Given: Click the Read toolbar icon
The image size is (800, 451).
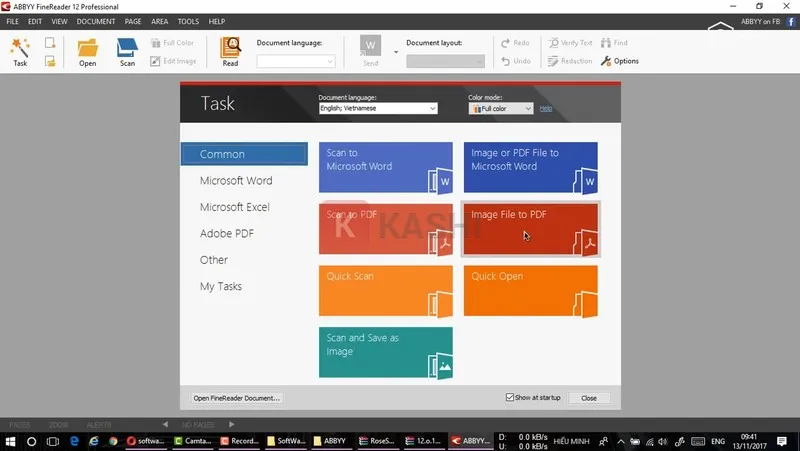Looking at the screenshot, I should click(x=230, y=52).
